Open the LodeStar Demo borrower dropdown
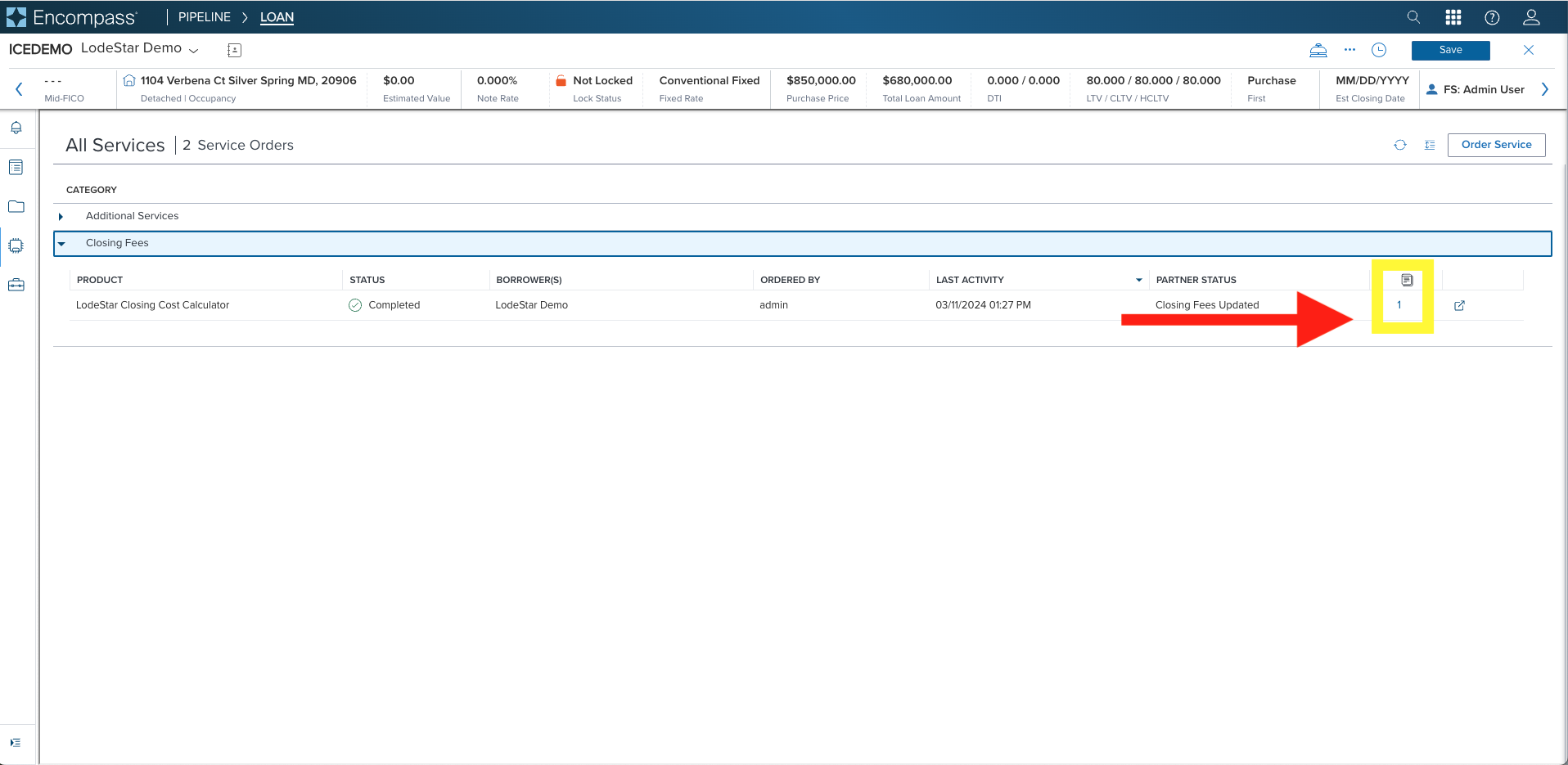 pyautogui.click(x=194, y=50)
